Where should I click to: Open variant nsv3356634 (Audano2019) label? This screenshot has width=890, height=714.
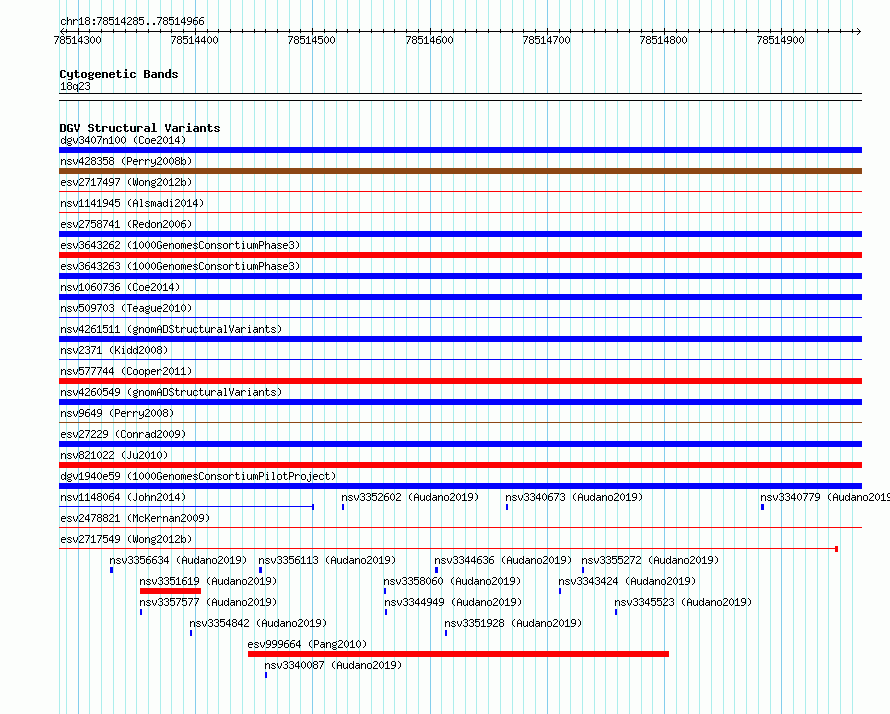point(178,560)
